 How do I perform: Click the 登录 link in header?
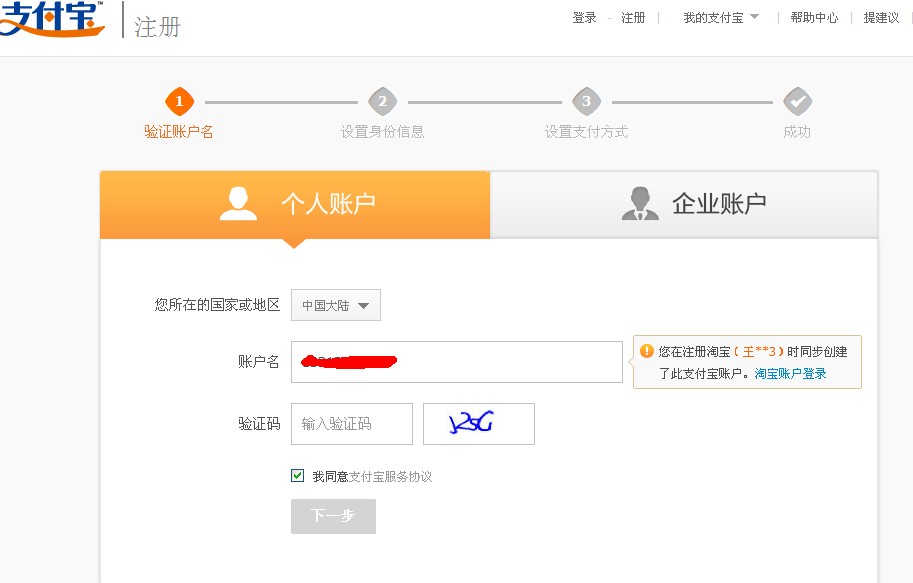point(584,18)
